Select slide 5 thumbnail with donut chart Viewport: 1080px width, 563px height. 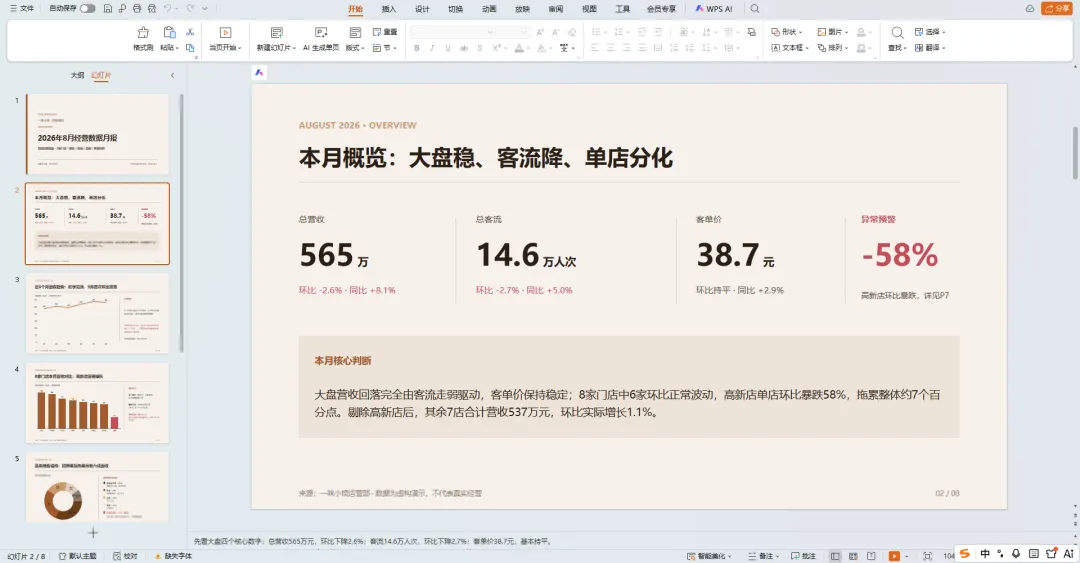(x=97, y=487)
